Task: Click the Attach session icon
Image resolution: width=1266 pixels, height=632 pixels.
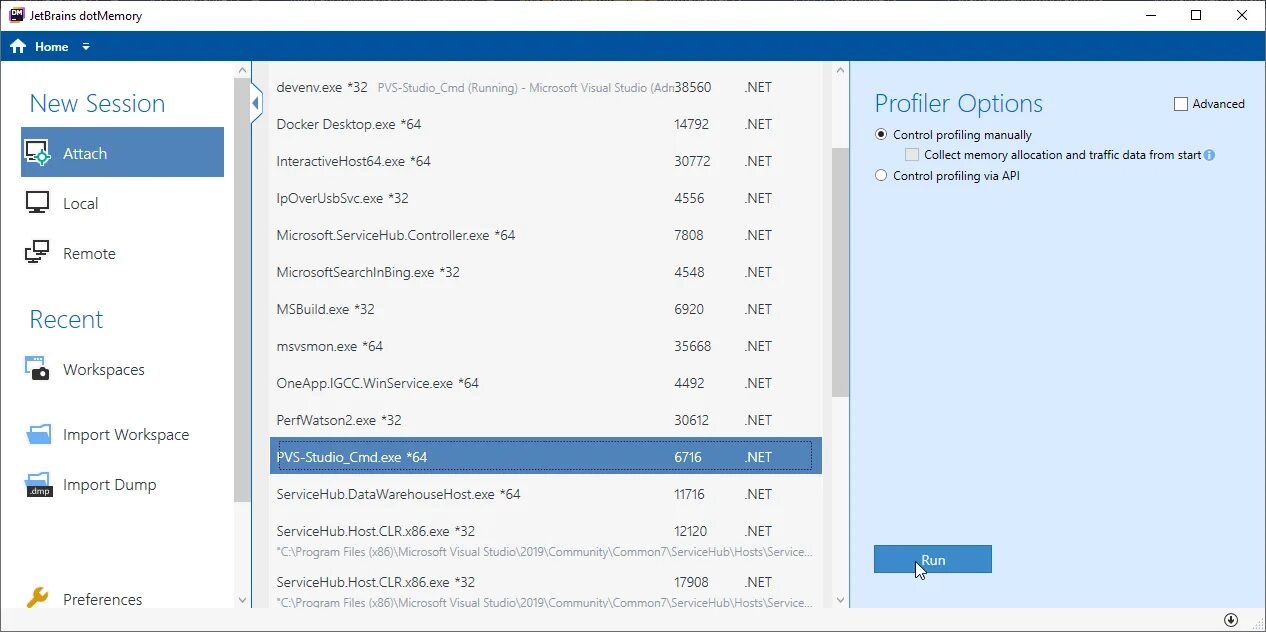Action: tap(37, 153)
